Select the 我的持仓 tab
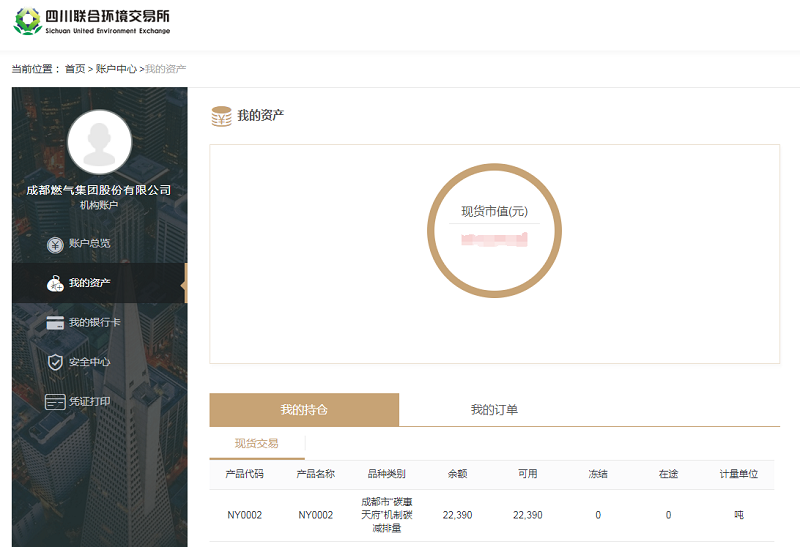The height and width of the screenshot is (547, 800). click(x=304, y=410)
